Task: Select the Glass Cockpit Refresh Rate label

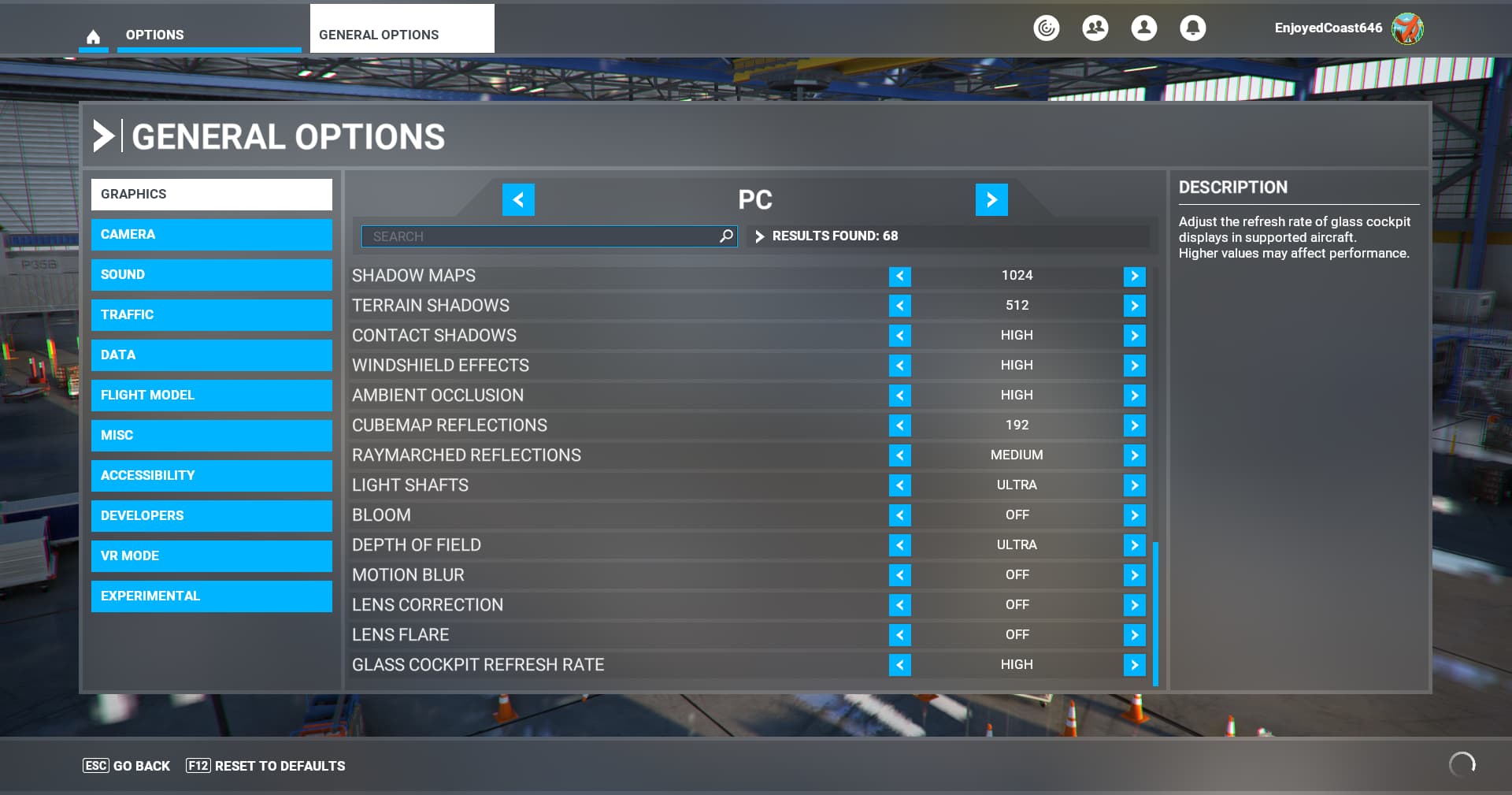Action: point(478,665)
